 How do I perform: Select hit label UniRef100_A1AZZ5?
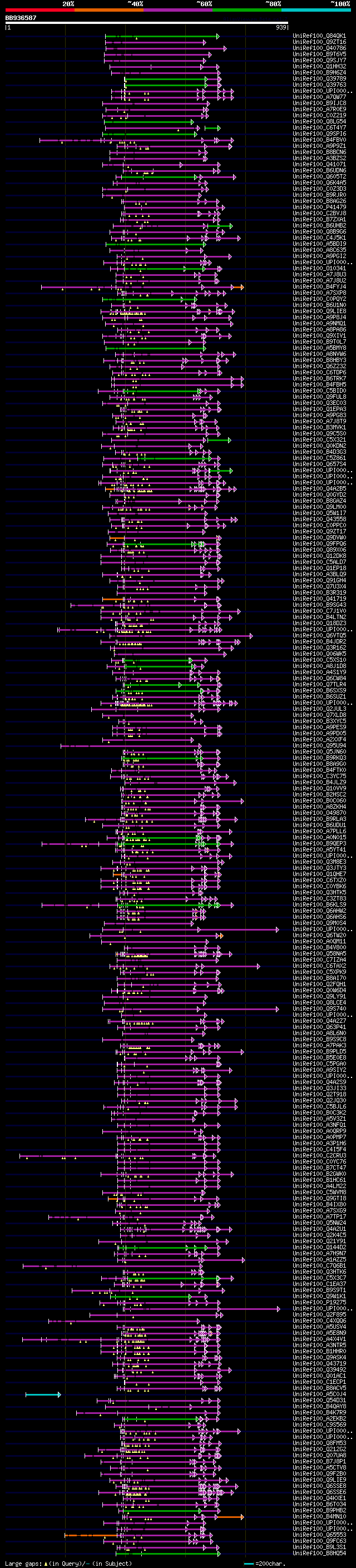point(319,1259)
